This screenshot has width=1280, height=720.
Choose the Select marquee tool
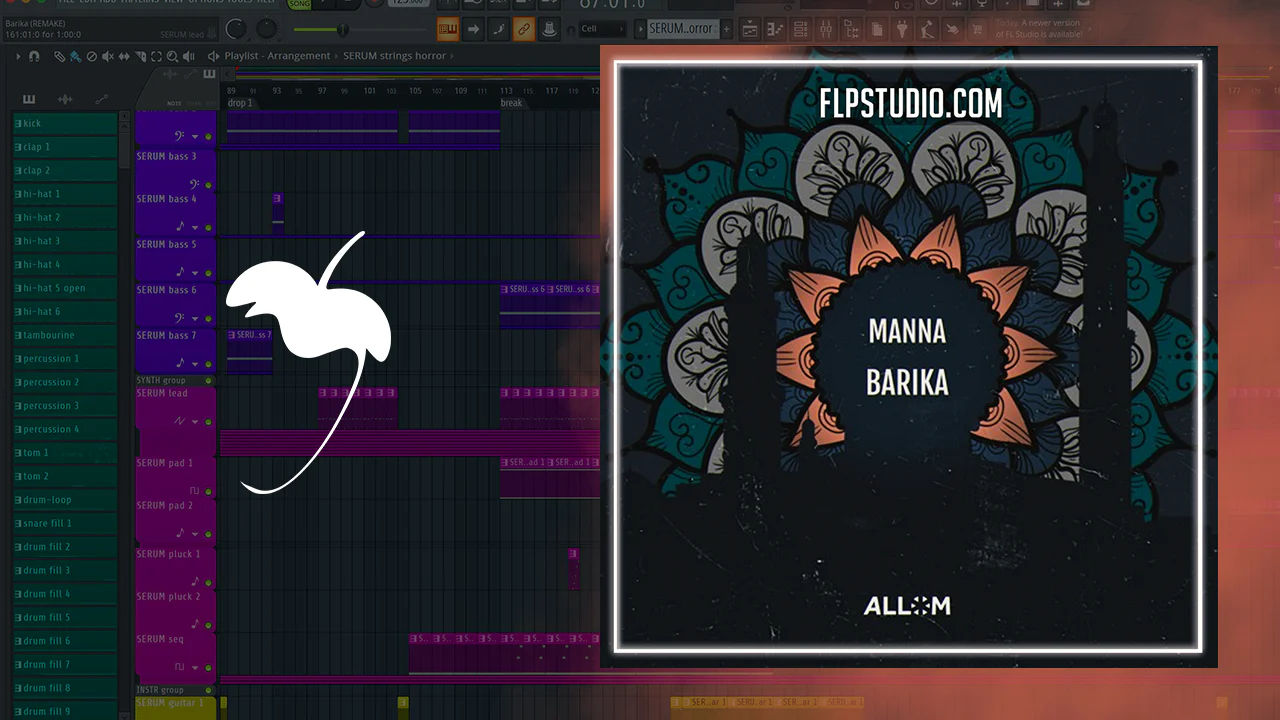pos(156,57)
